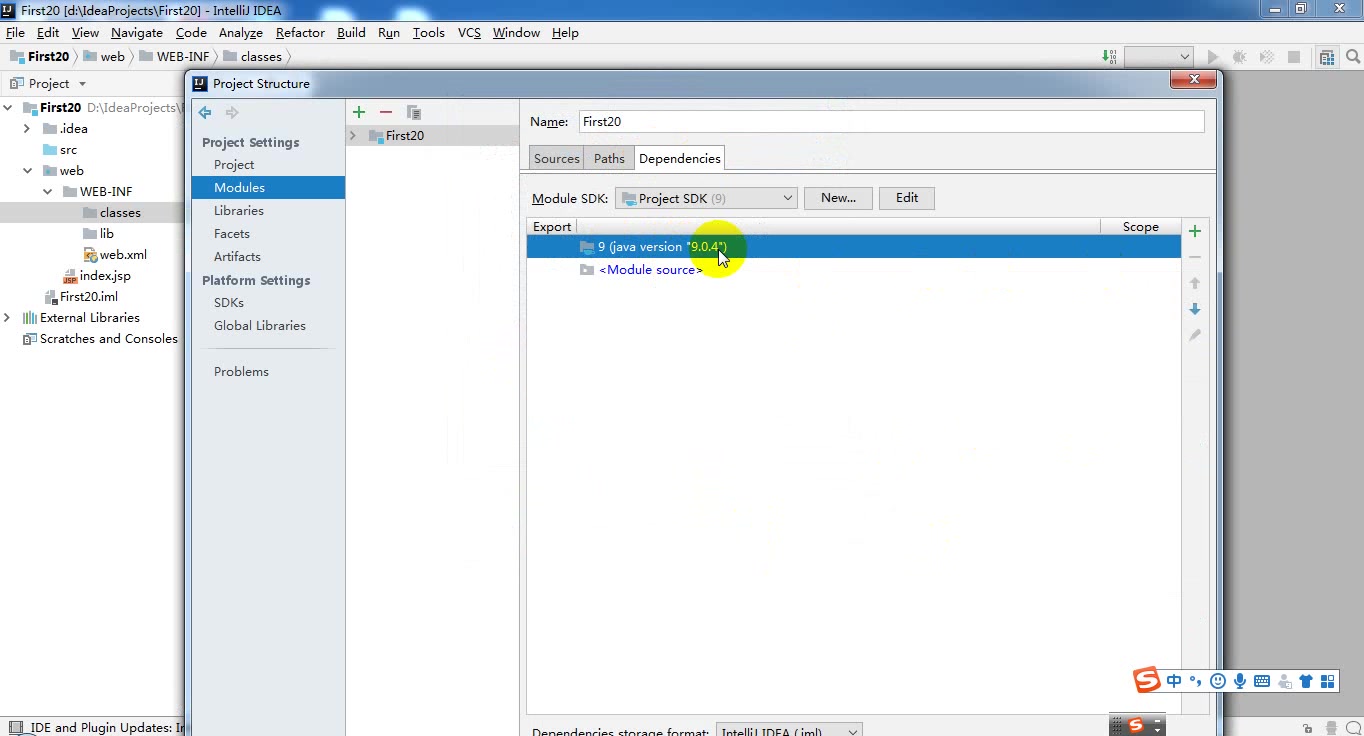The width and height of the screenshot is (1364, 736).
Task: Select Artifacts in Project Settings
Action: (x=268, y=257)
